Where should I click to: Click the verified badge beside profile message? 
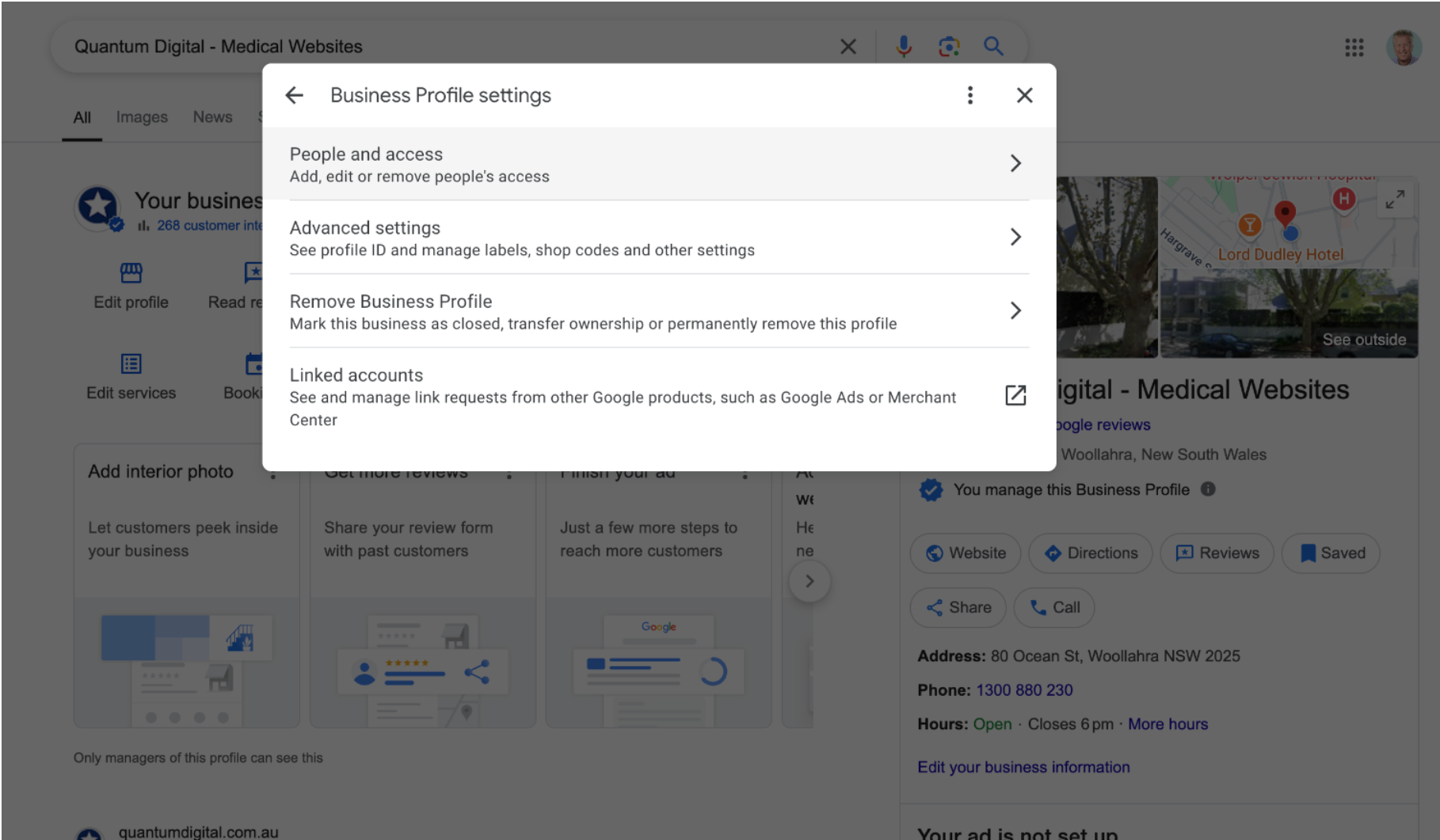point(931,490)
